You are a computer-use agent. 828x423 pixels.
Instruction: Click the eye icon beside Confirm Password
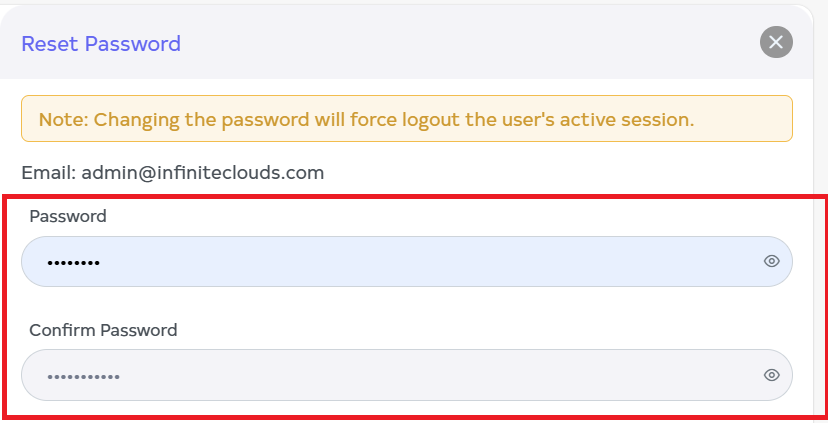point(771,375)
